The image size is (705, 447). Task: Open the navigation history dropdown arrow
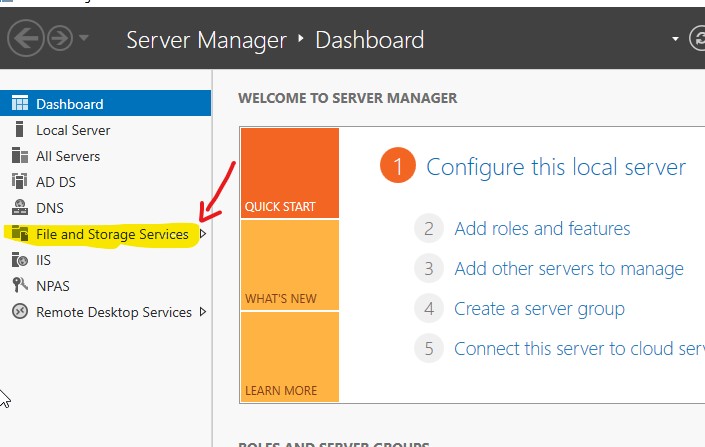[84, 38]
